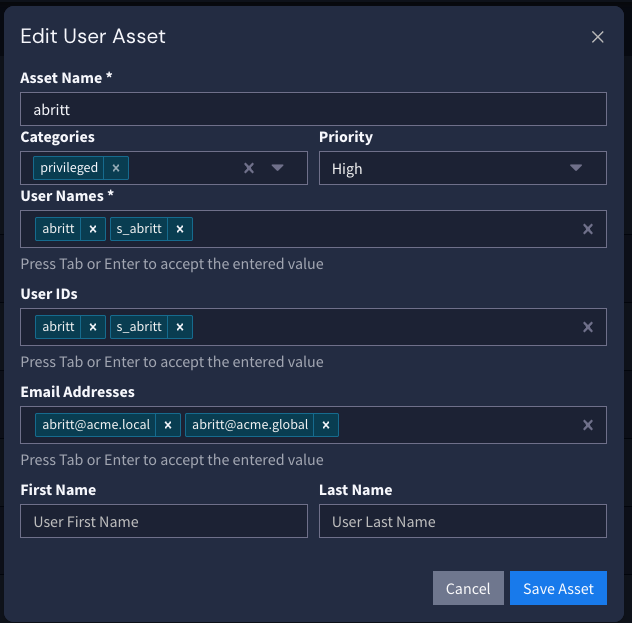Remove abritt from User Names

pos(93,229)
